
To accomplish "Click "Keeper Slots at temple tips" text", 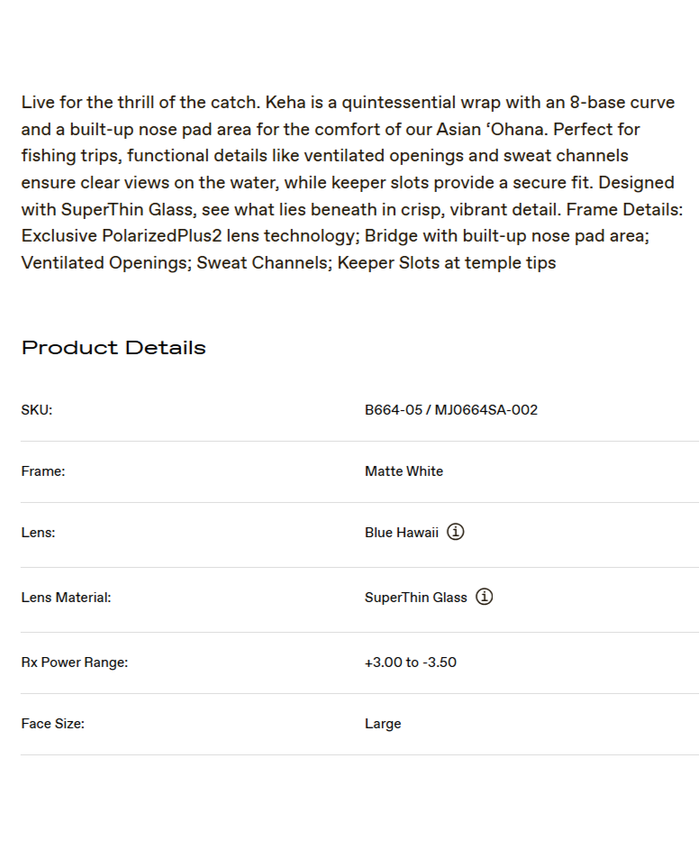I will click(446, 263).
